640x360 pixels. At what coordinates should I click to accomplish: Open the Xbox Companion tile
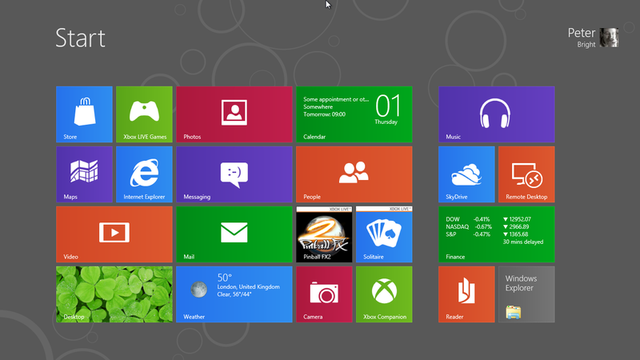(x=384, y=294)
